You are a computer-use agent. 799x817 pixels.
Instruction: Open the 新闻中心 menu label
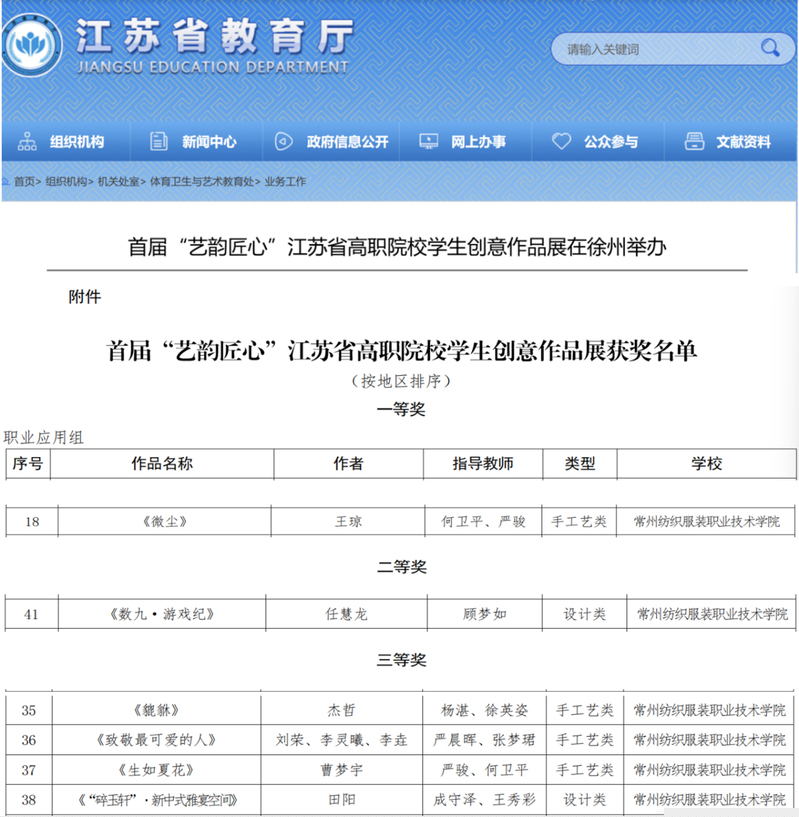tap(209, 142)
